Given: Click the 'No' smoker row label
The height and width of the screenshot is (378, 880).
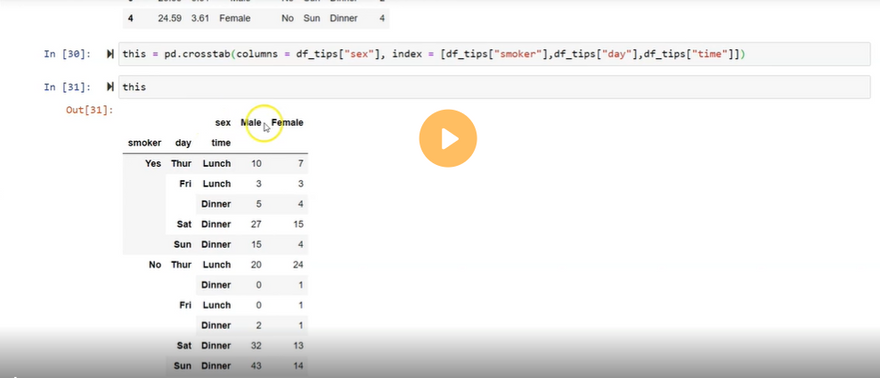Looking at the screenshot, I should click(x=155, y=265).
